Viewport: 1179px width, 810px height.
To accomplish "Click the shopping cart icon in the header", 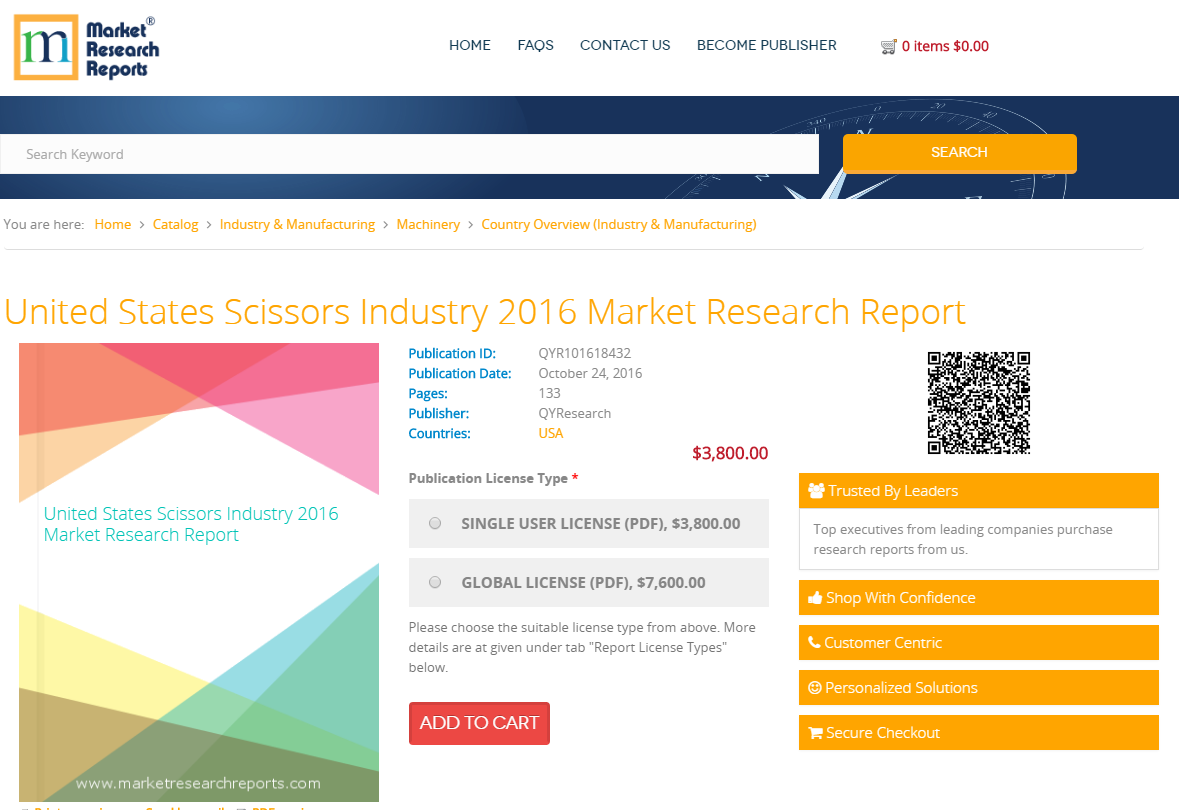I will [888, 46].
